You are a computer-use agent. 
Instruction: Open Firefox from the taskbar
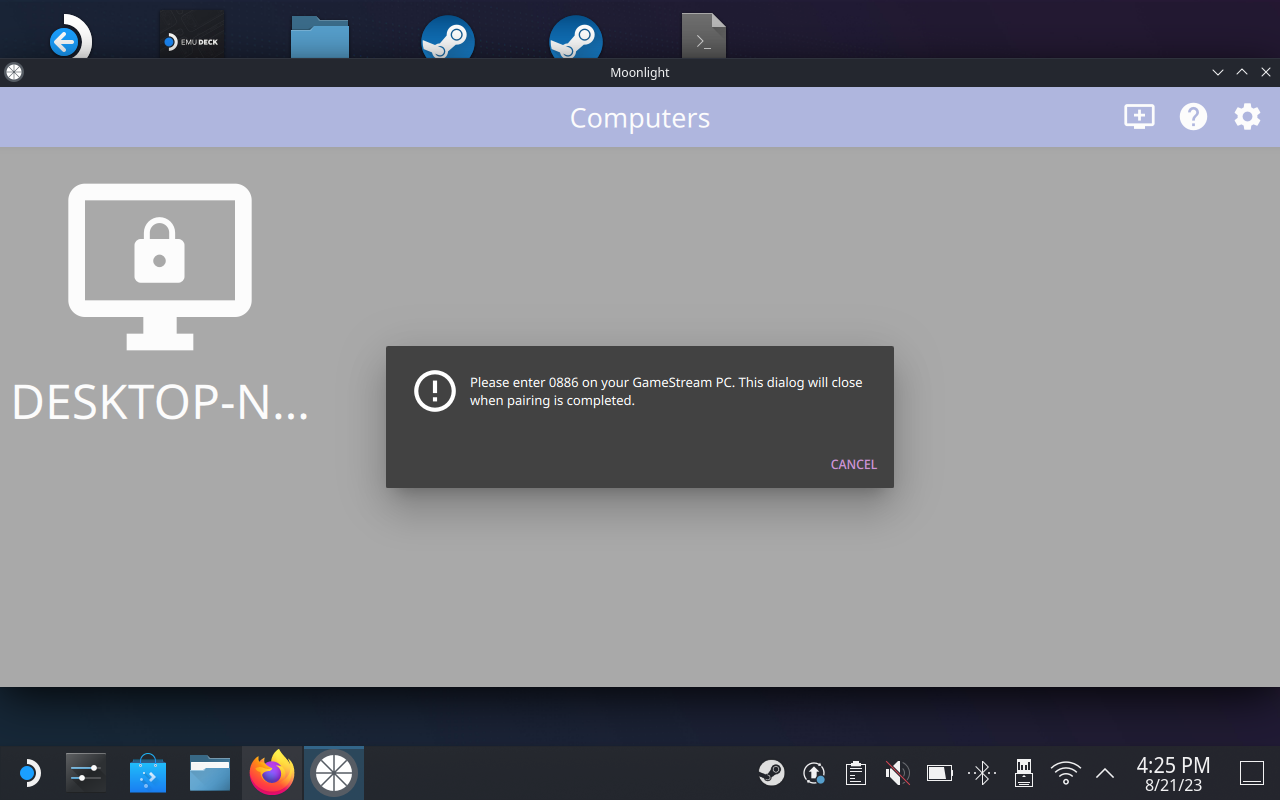(272, 773)
